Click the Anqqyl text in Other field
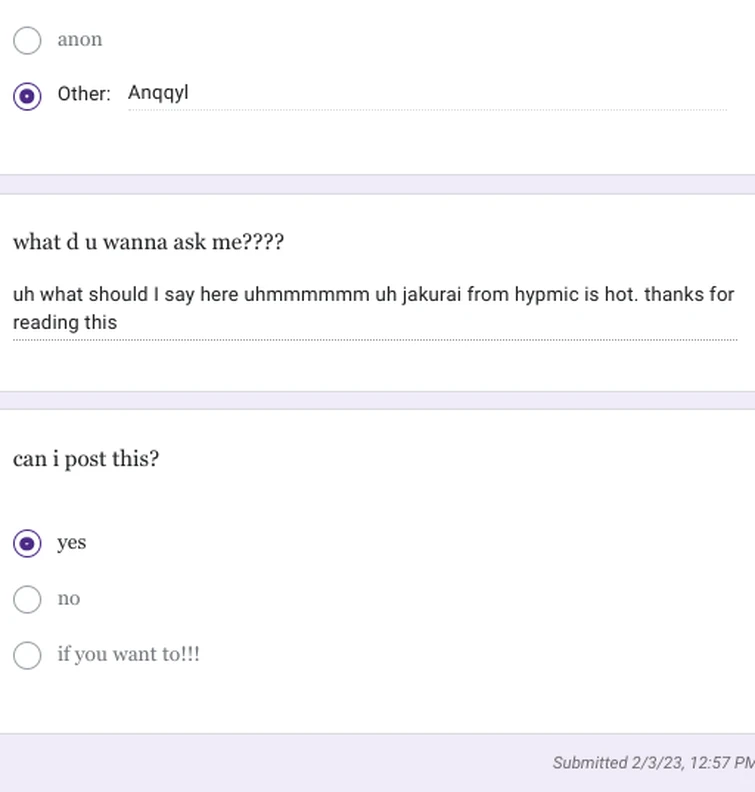 (158, 93)
